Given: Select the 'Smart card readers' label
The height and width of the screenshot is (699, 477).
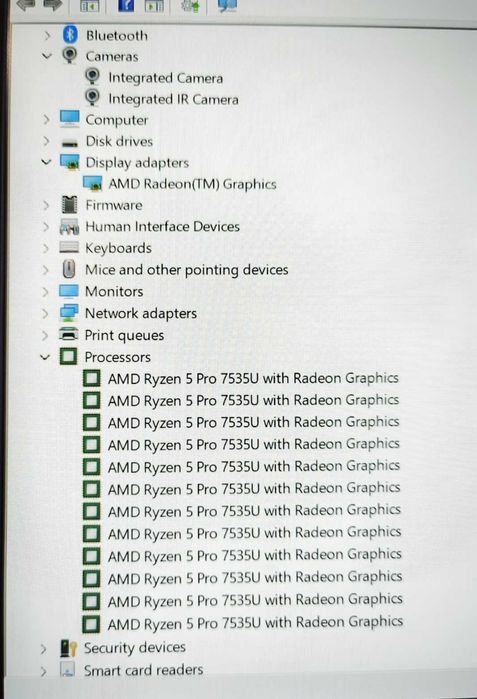Looking at the screenshot, I should pyautogui.click(x=144, y=670).
